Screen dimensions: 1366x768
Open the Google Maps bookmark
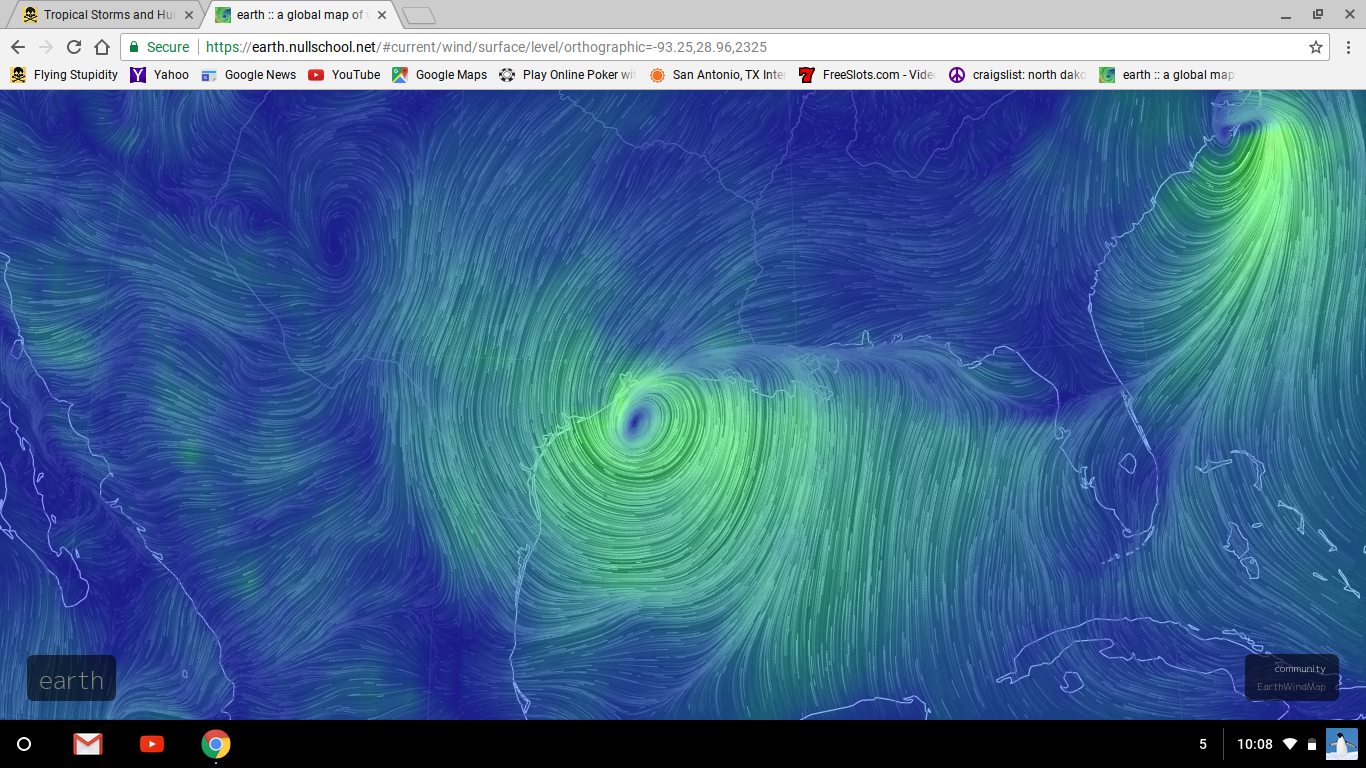(440, 75)
